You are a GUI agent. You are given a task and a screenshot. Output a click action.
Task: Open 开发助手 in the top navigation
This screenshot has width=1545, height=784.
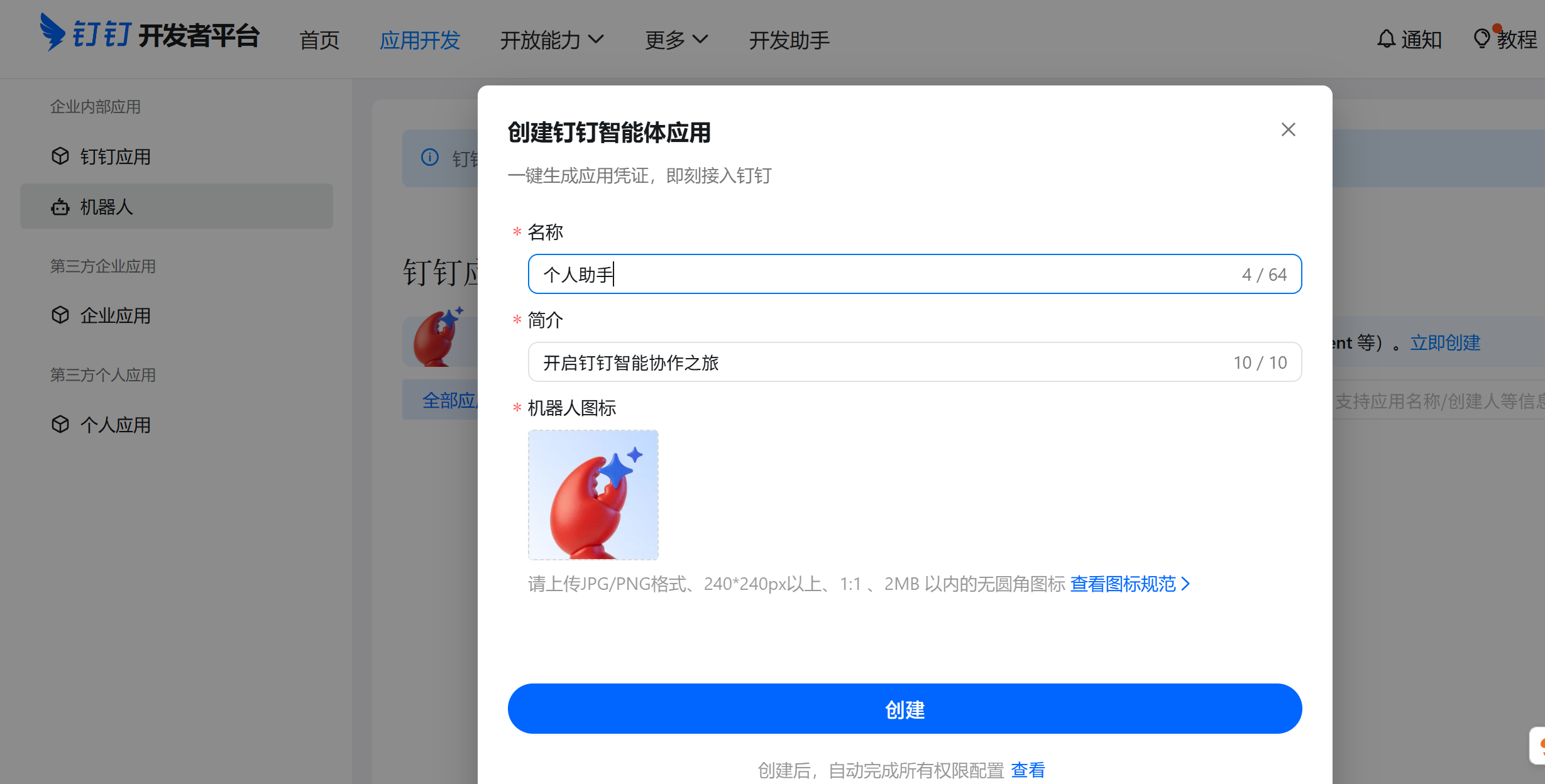coord(789,40)
